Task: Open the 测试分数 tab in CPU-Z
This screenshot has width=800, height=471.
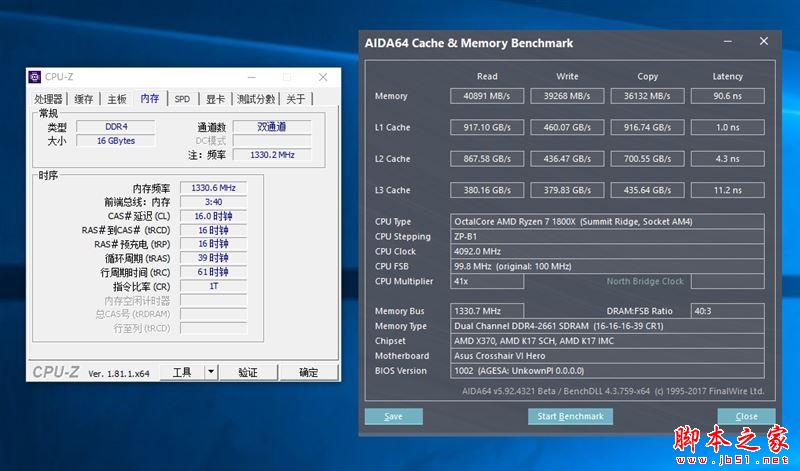Action: [x=256, y=99]
